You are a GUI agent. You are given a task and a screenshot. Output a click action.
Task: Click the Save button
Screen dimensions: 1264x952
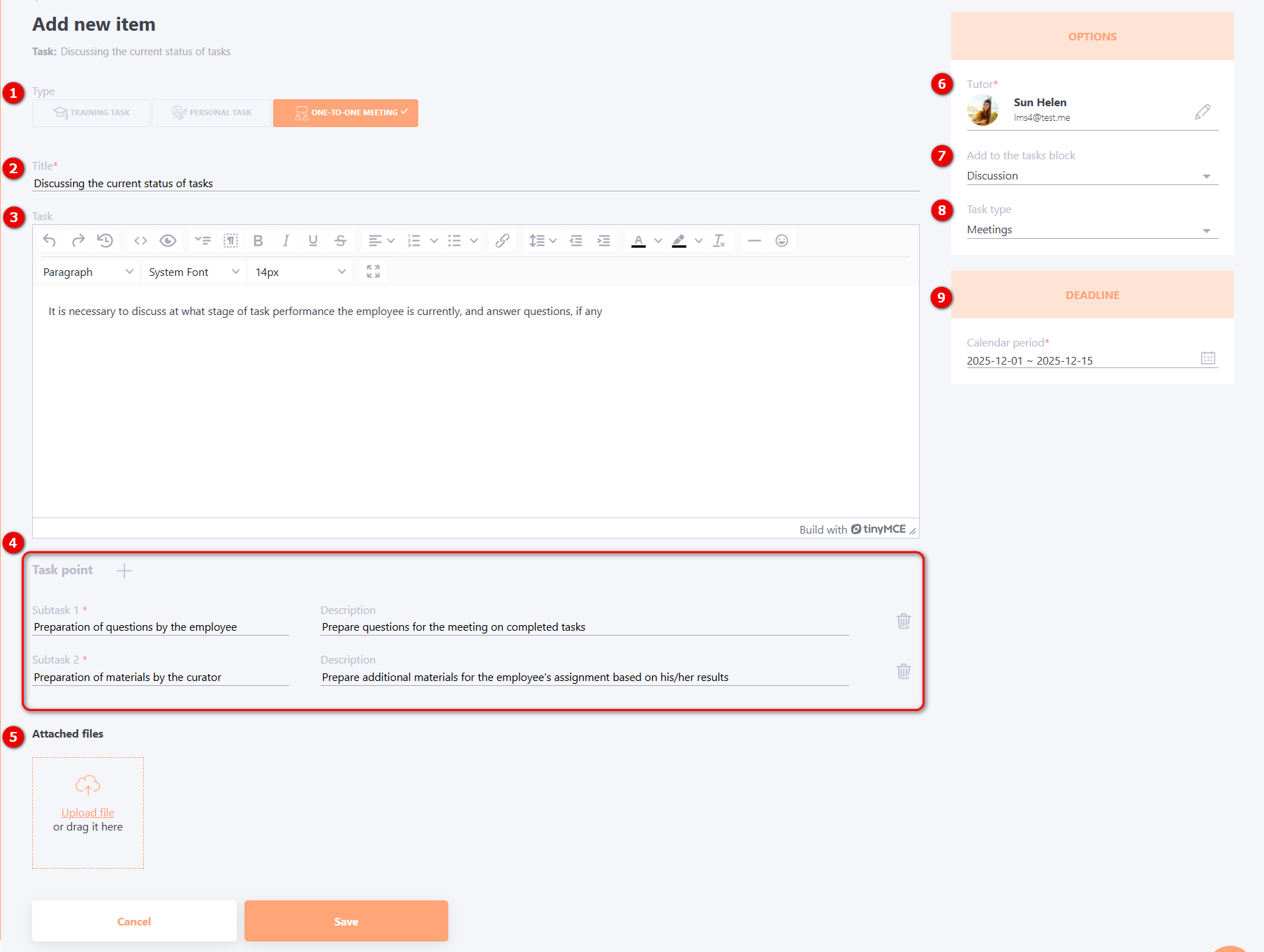(x=346, y=921)
